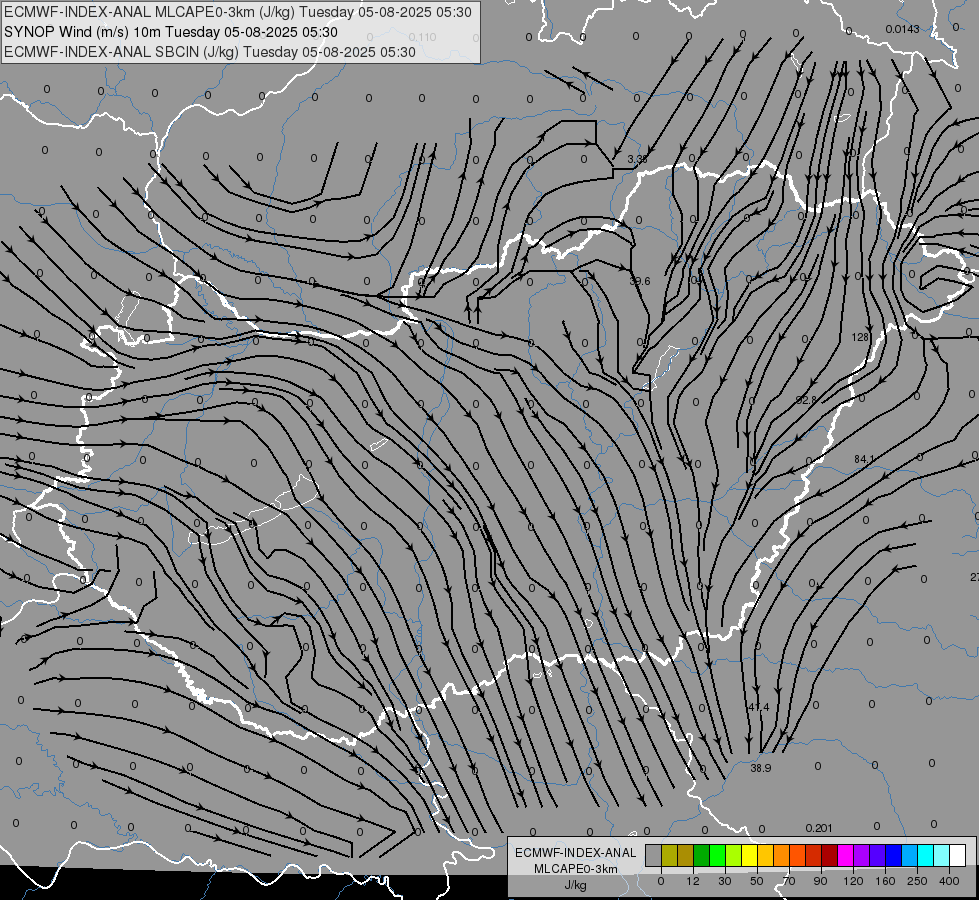Click the map value 0.201
This screenshot has width=979, height=900.
point(819,828)
